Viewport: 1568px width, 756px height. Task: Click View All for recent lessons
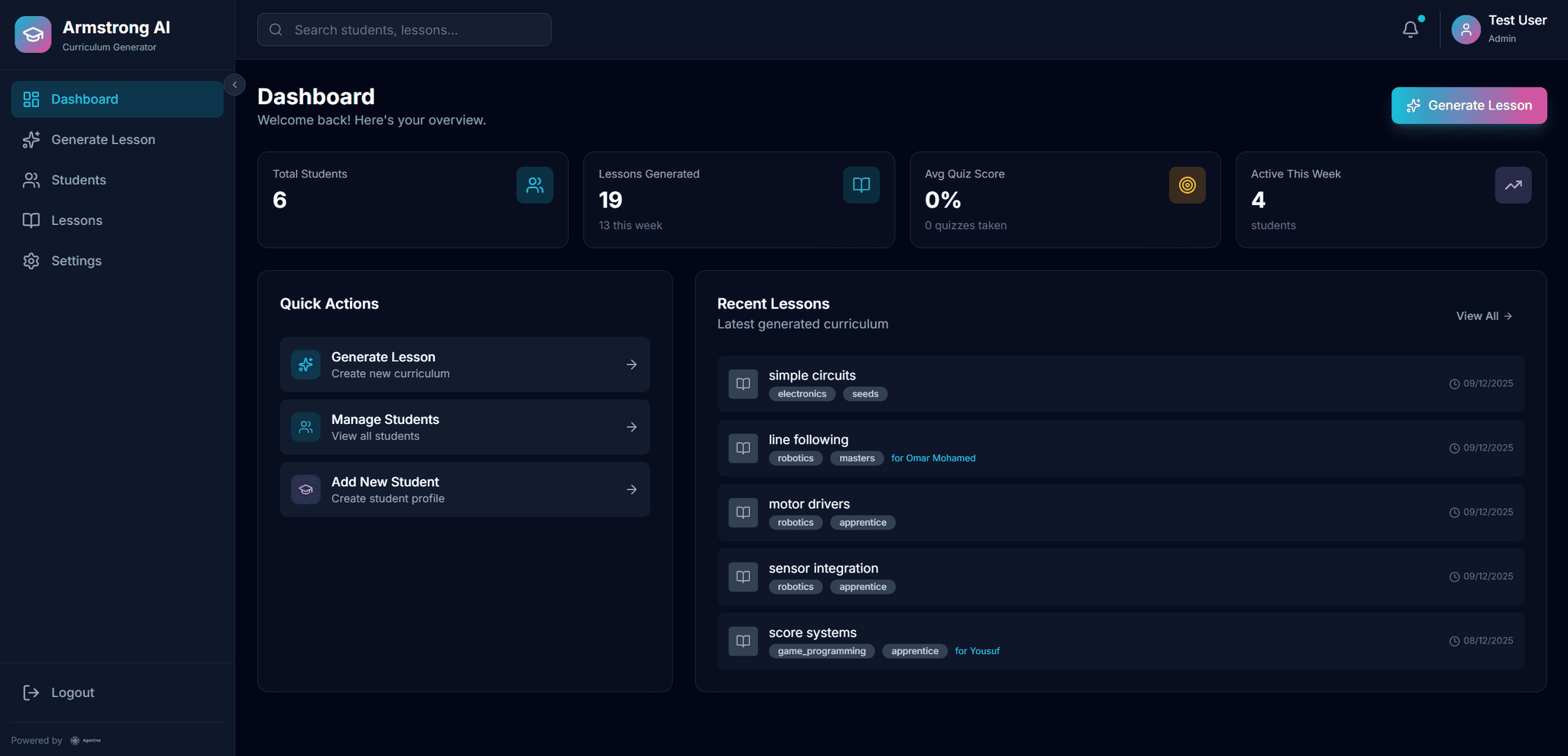tap(1483, 315)
